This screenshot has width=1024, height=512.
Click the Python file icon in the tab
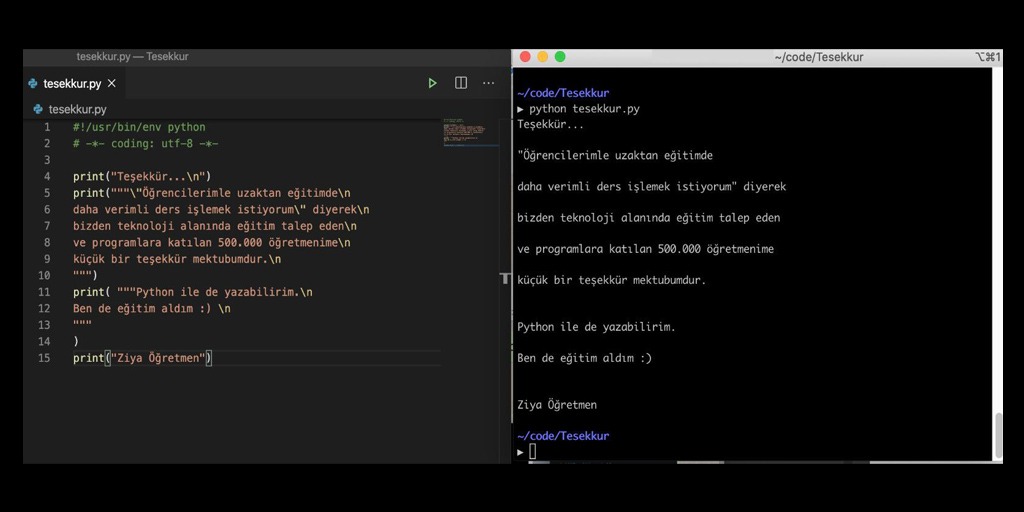point(33,84)
